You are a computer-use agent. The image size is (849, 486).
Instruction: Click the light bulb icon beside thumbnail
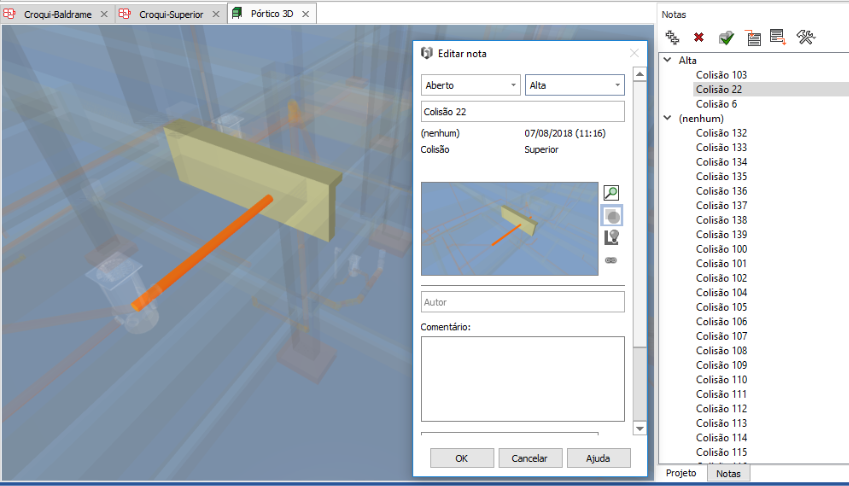coord(611,238)
